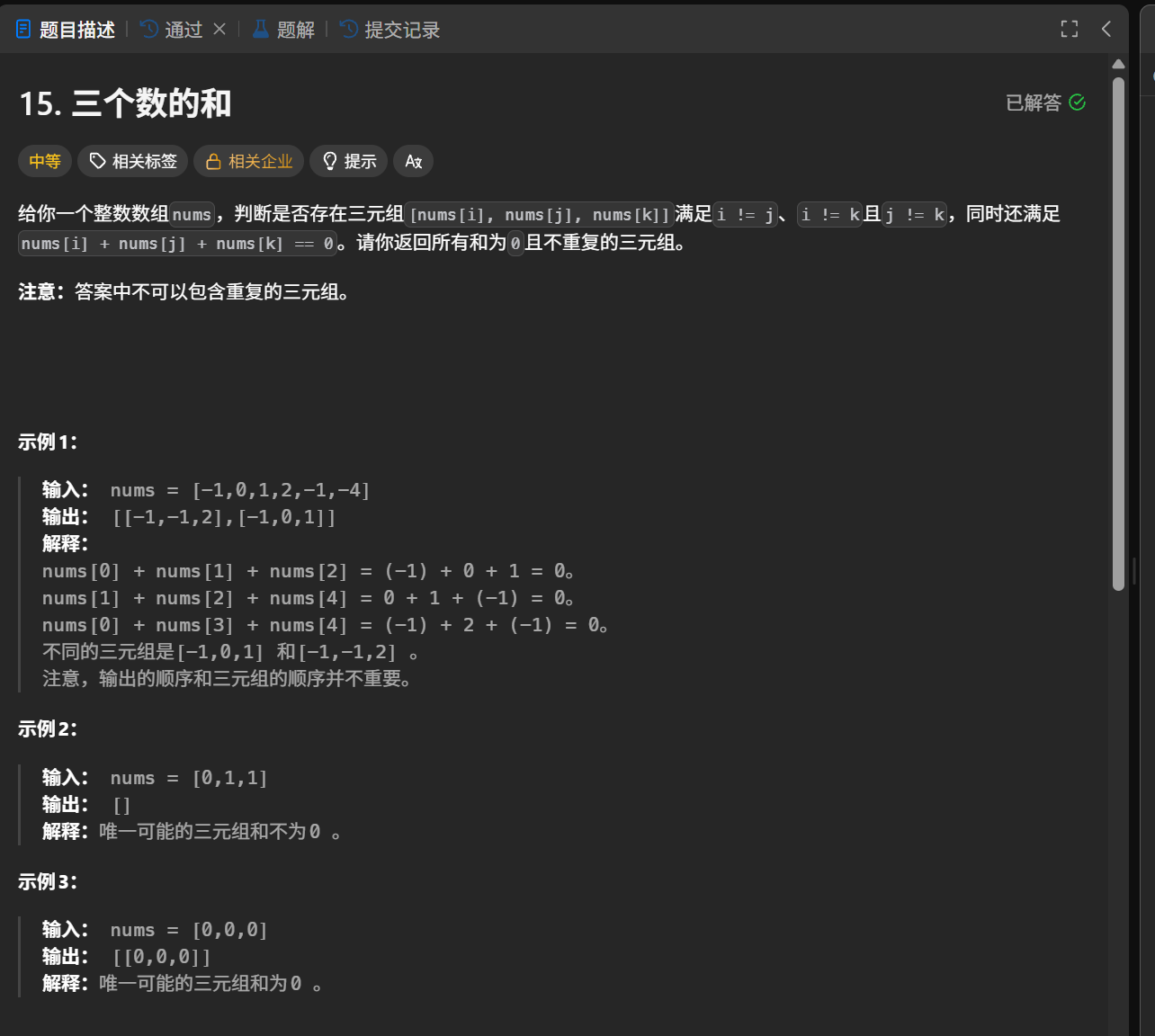Show the 提示 hints

349,161
